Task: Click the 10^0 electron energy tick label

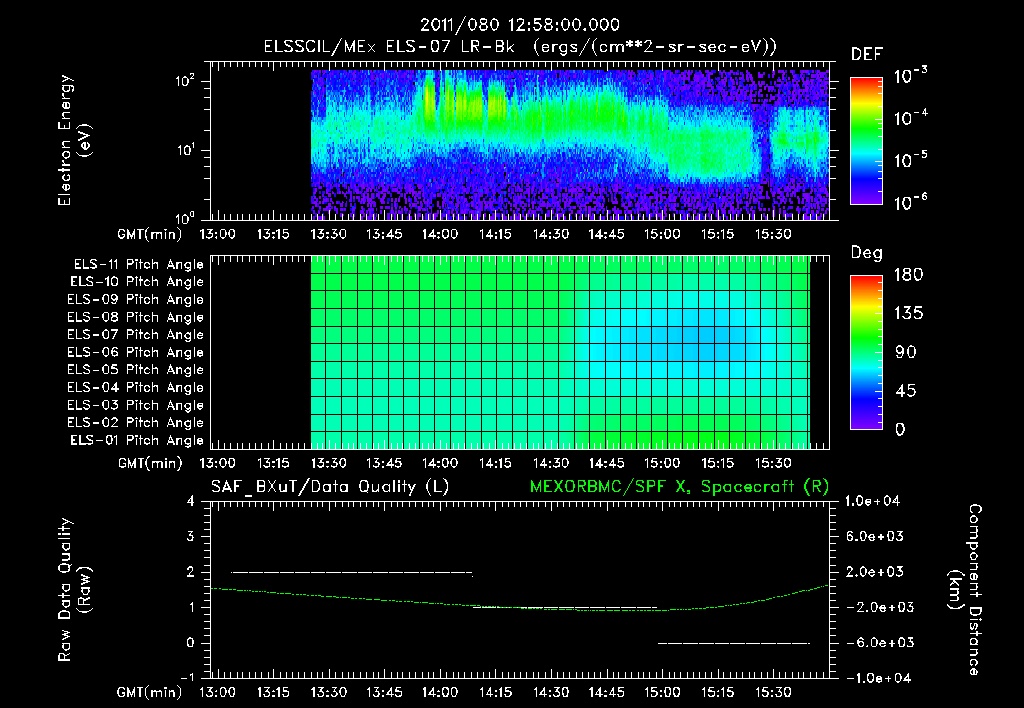Action: (185, 217)
